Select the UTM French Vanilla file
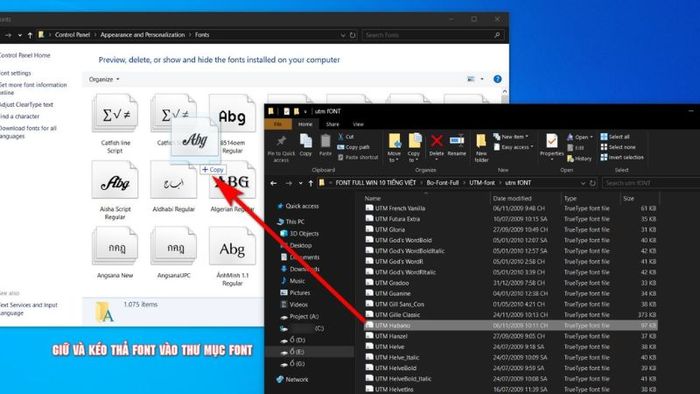Viewport: 700px width, 394px height. pos(511,208)
